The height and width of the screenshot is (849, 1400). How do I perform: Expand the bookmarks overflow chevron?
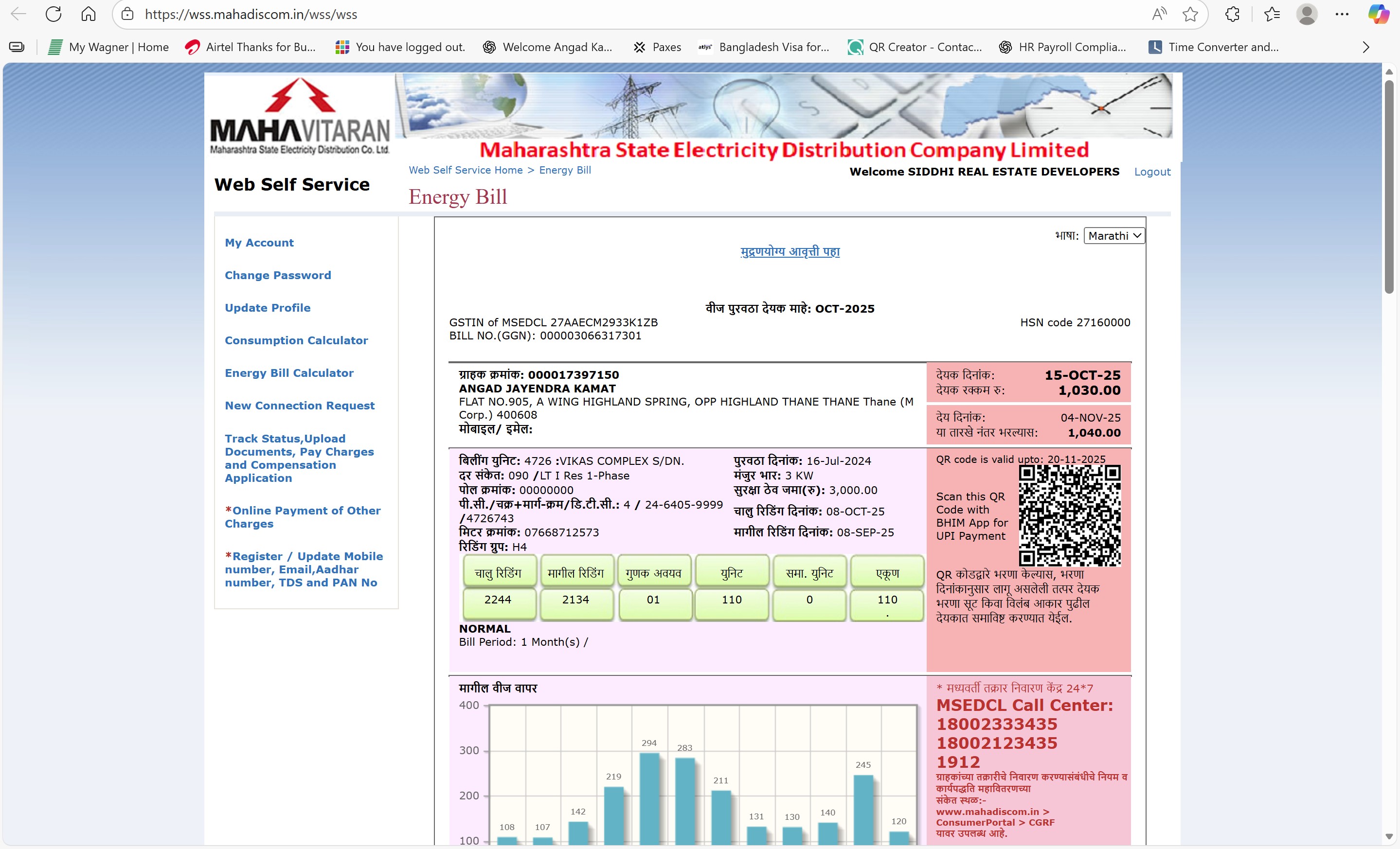(x=1366, y=47)
